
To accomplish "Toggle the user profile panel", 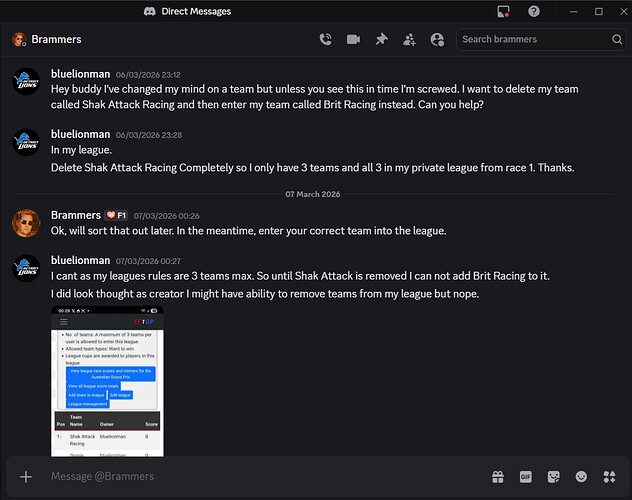I will tap(437, 40).
